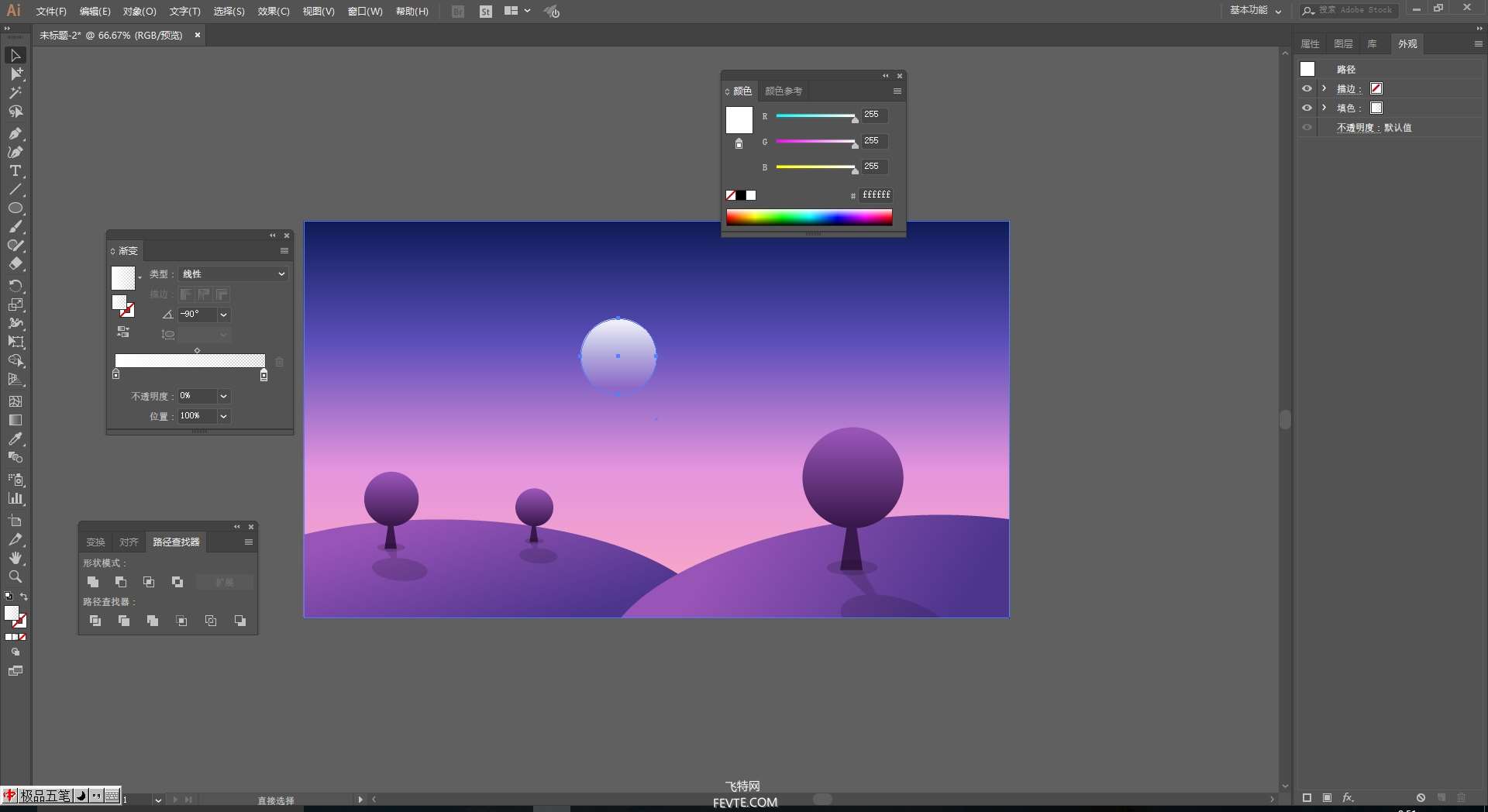
Task: Open 文件(F) menu
Action: coord(51,12)
